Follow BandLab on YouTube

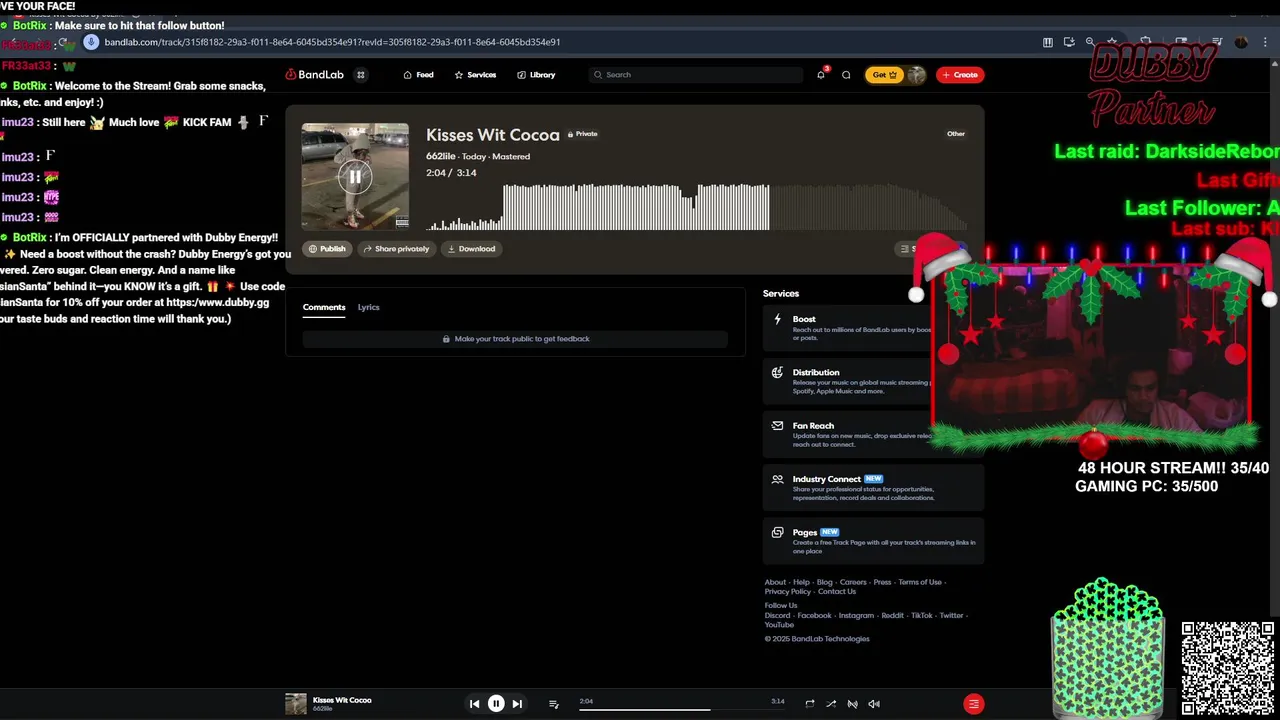[x=779, y=625]
